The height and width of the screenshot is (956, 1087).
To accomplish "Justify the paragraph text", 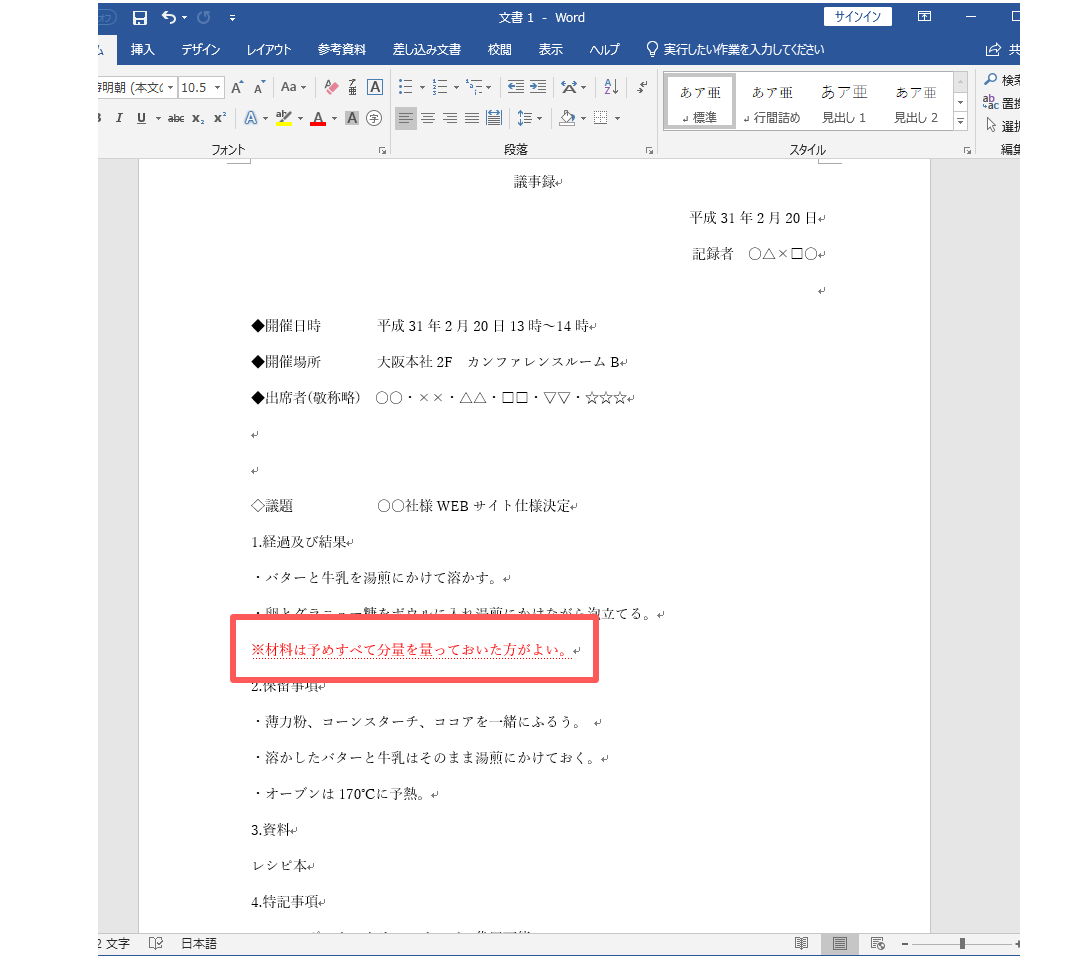I will click(472, 118).
